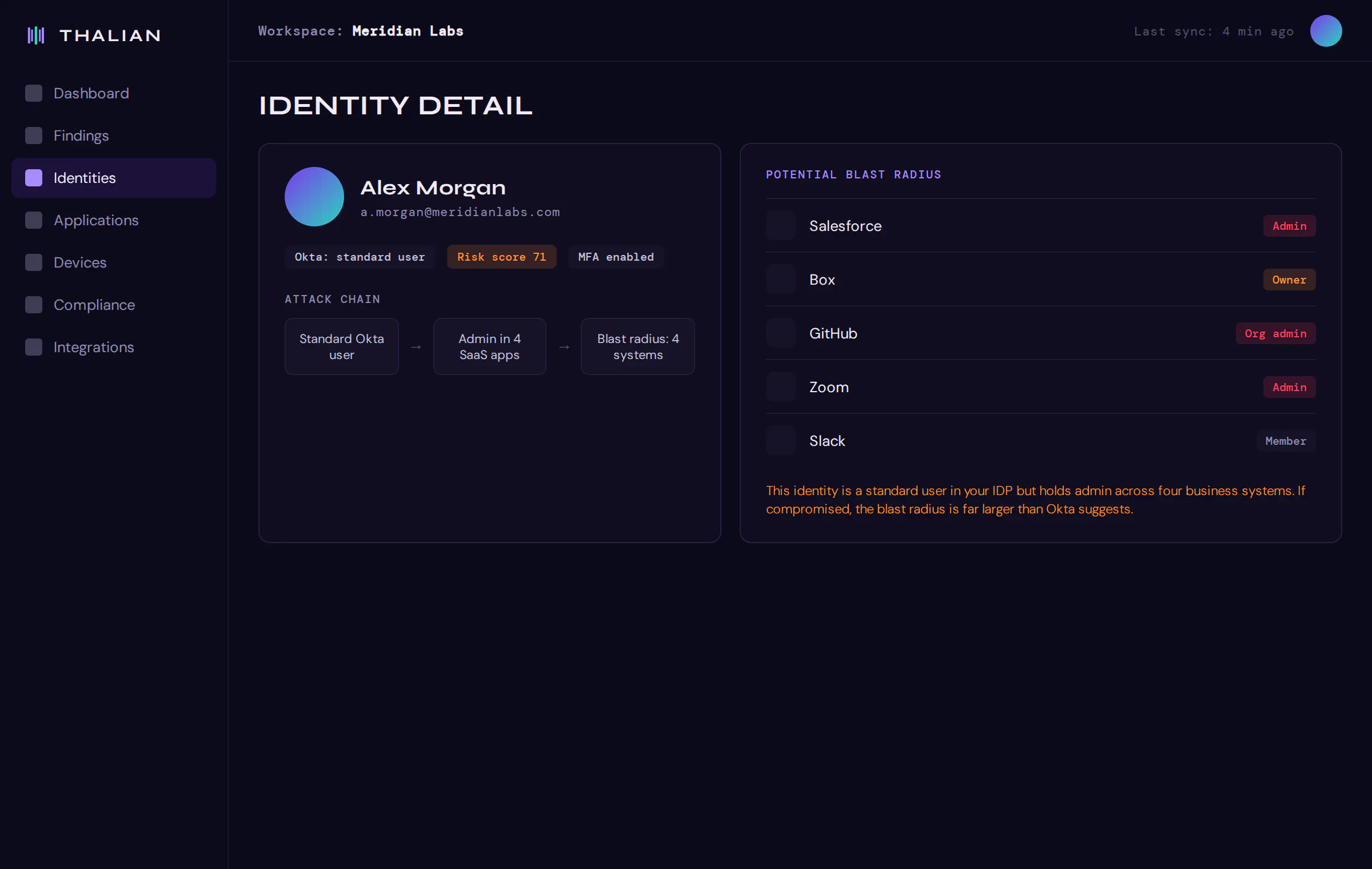Screen dimensions: 1372x869
Task: Click the Risk score 71 badge
Action: [501, 257]
